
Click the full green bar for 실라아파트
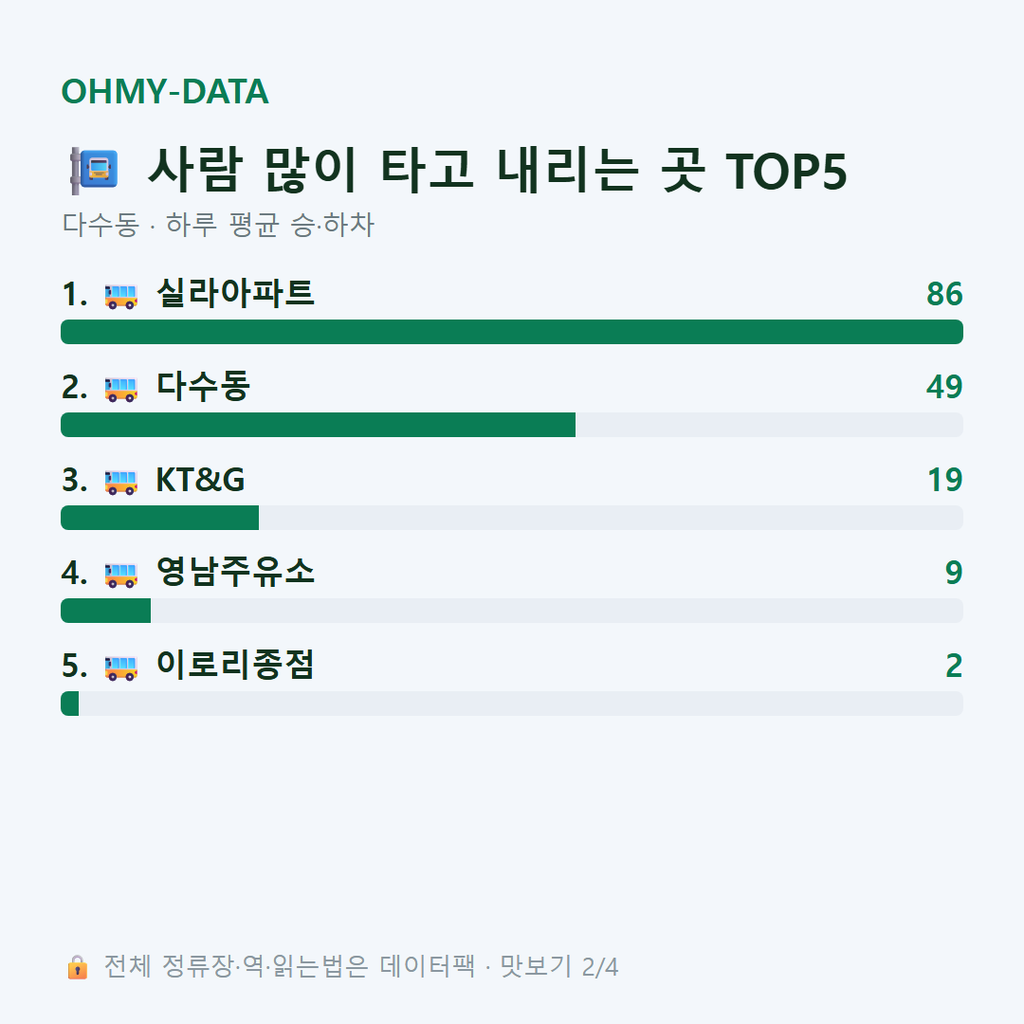pos(512,332)
